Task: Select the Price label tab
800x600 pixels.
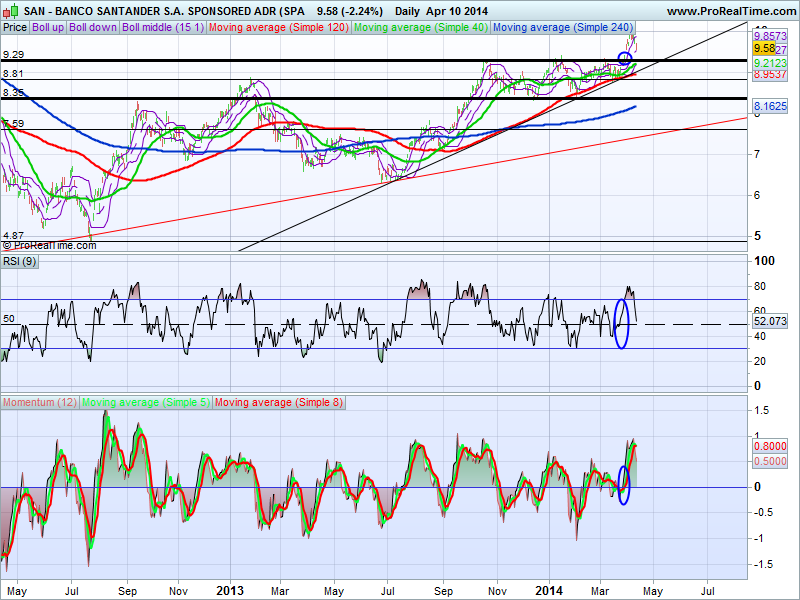Action: [x=15, y=28]
